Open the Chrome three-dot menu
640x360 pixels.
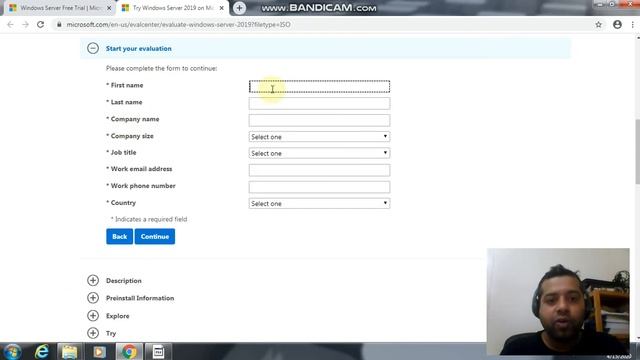[633, 24]
